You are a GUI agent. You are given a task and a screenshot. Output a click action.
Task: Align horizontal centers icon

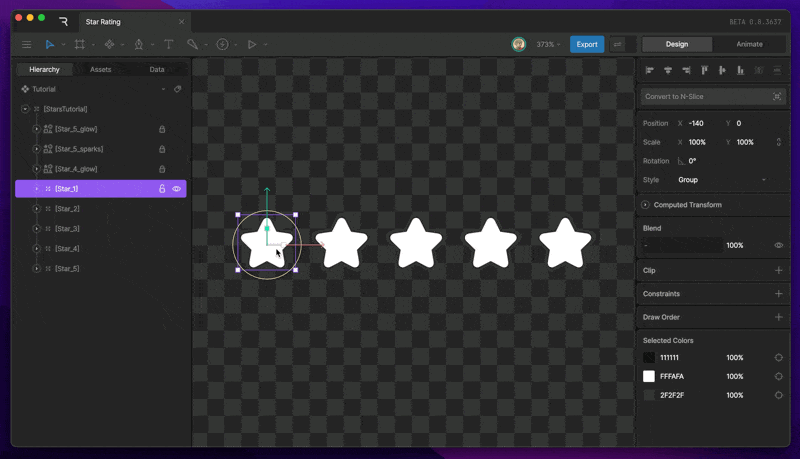click(668, 70)
